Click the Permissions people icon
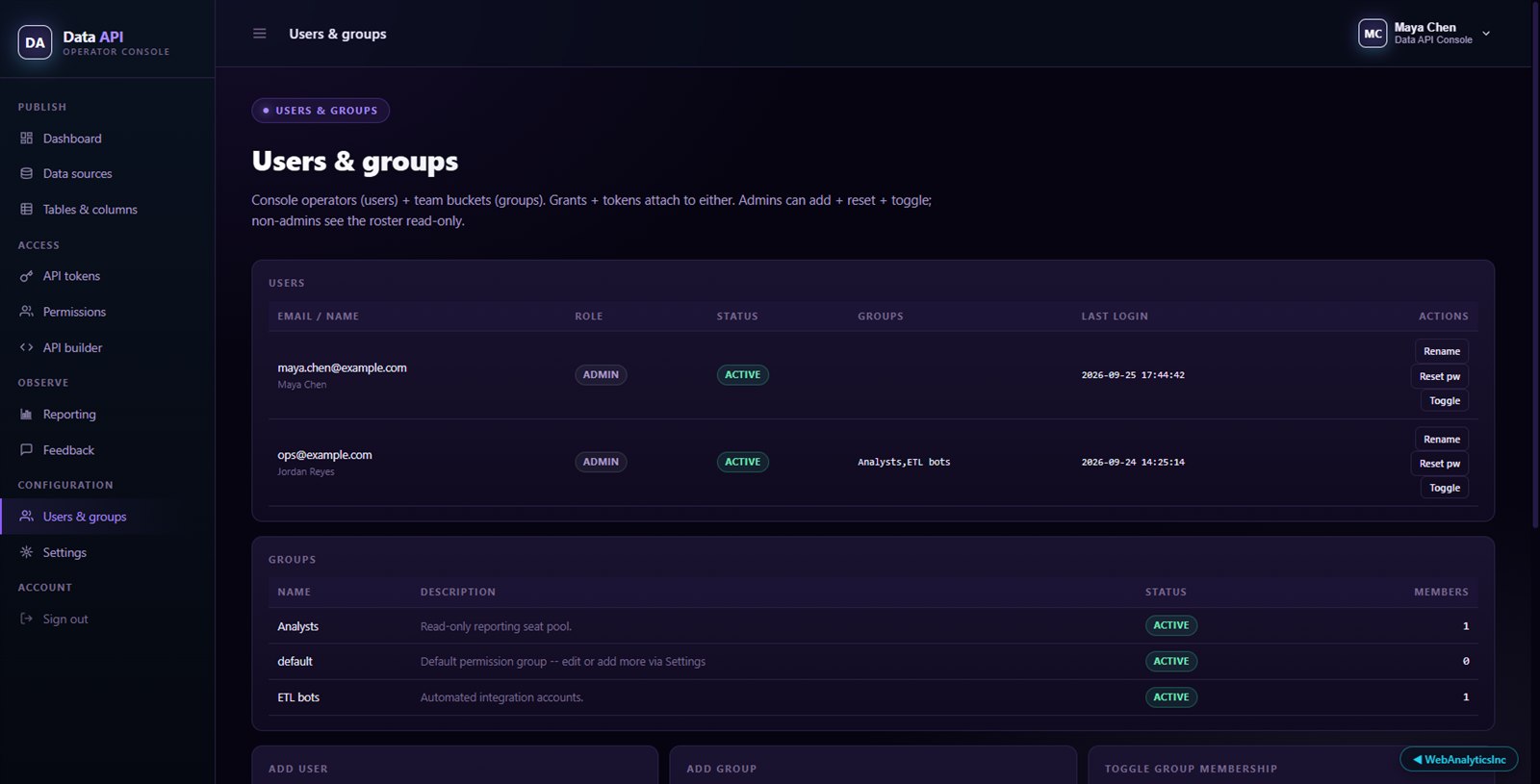Screen dimensions: 1540x784 coord(26,312)
